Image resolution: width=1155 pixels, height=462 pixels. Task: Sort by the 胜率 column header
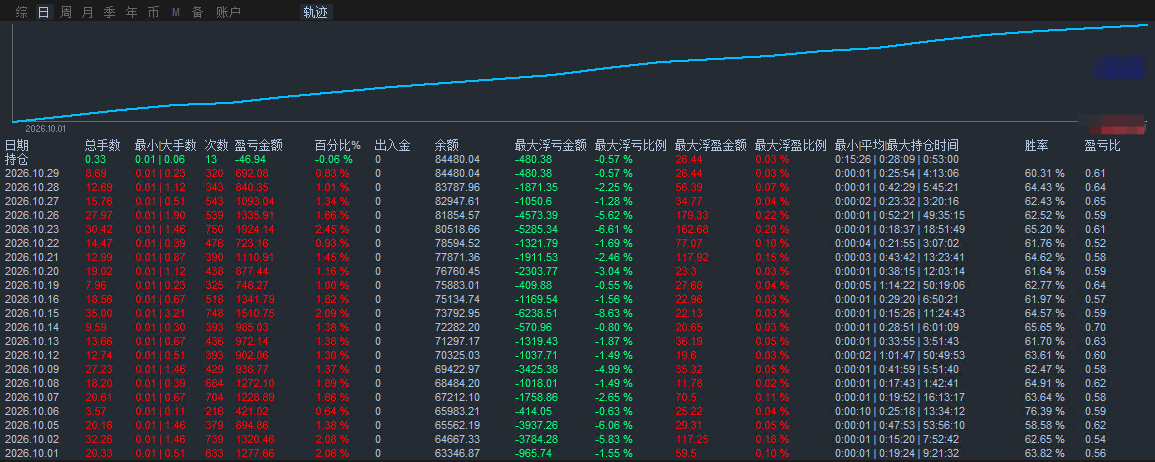(1037, 145)
